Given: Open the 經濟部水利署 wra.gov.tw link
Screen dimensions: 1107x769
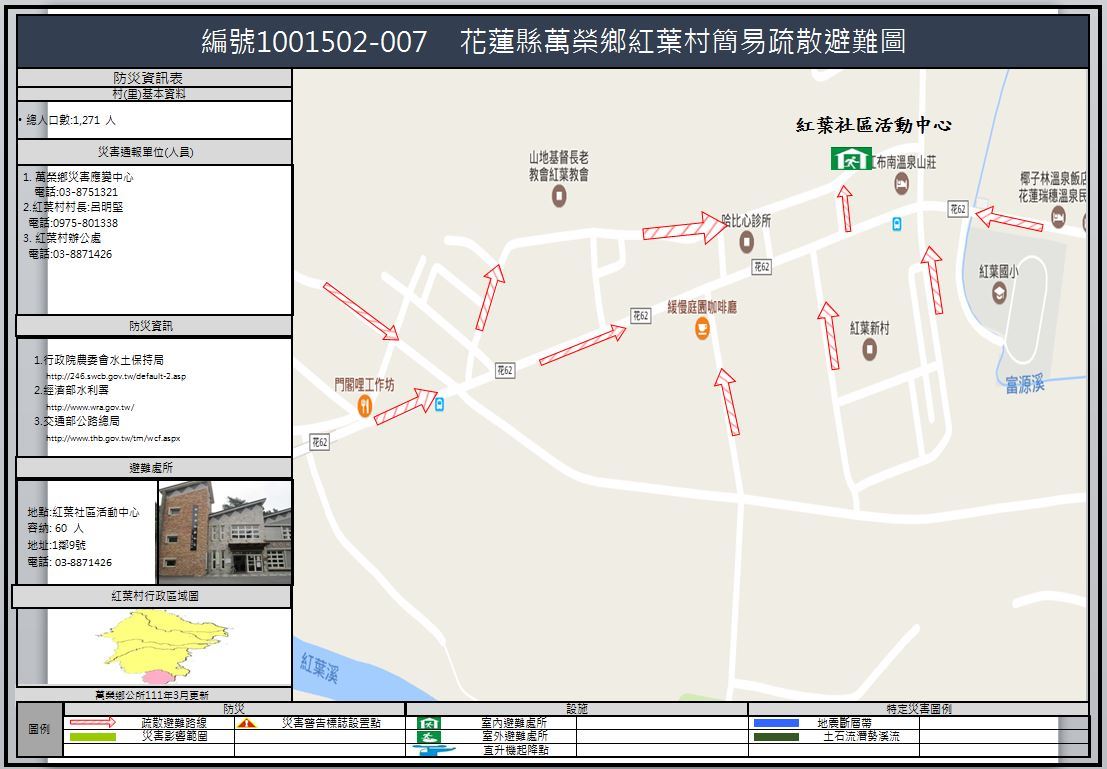Looking at the screenshot, I should tap(90, 408).
